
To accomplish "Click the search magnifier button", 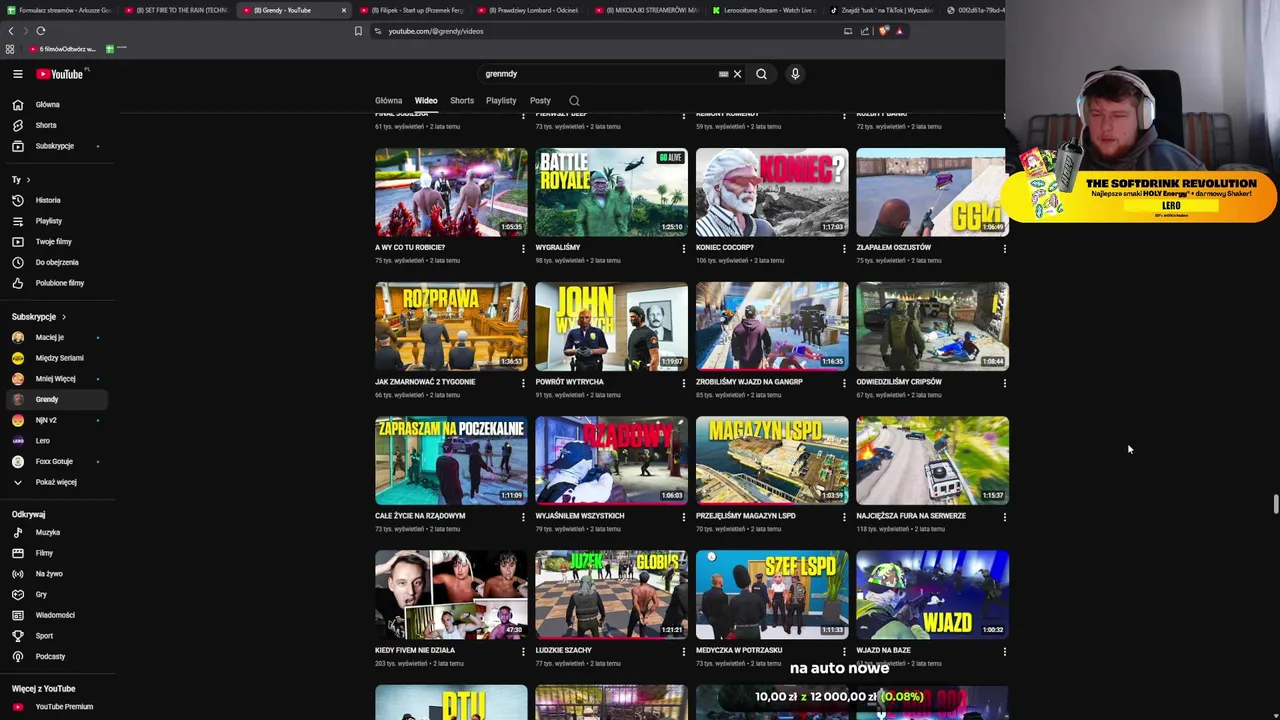I will pyautogui.click(x=761, y=74).
